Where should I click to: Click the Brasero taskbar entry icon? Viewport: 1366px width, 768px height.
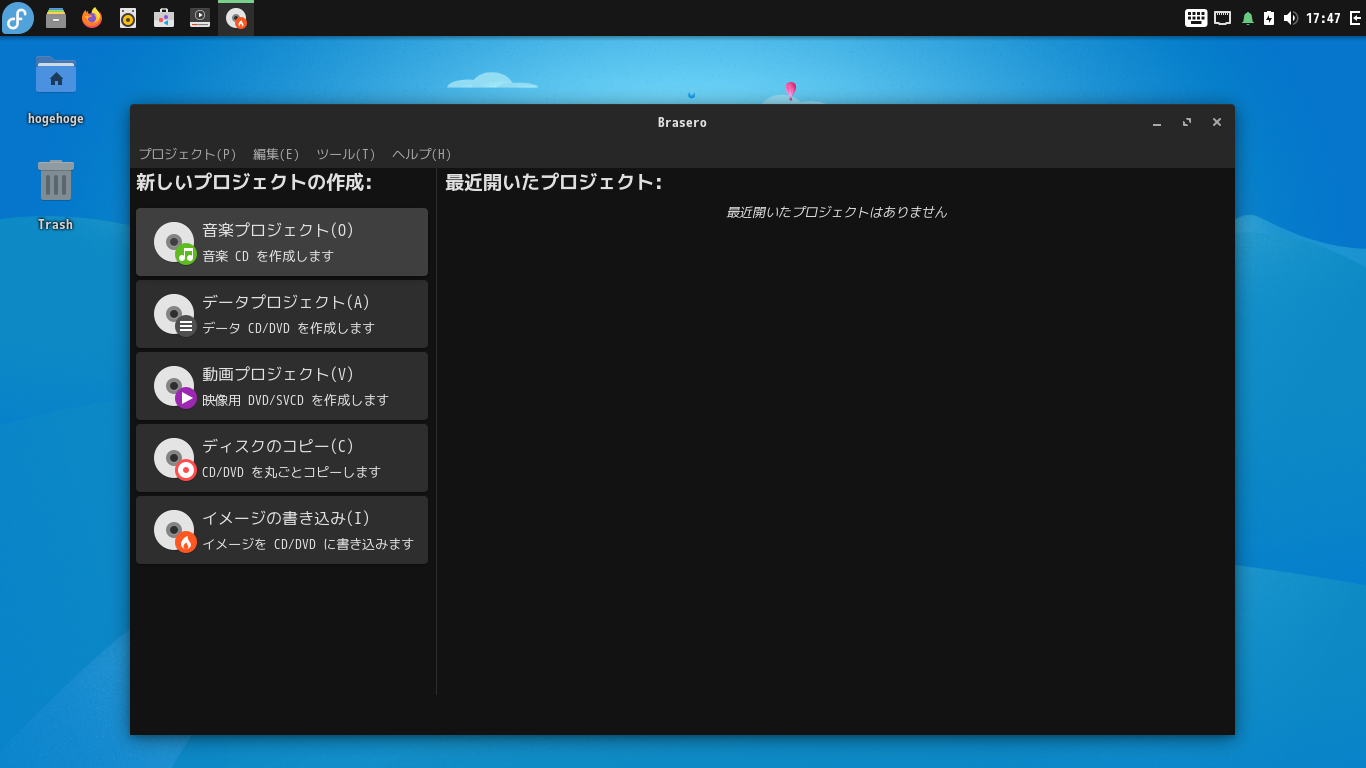click(x=236, y=18)
